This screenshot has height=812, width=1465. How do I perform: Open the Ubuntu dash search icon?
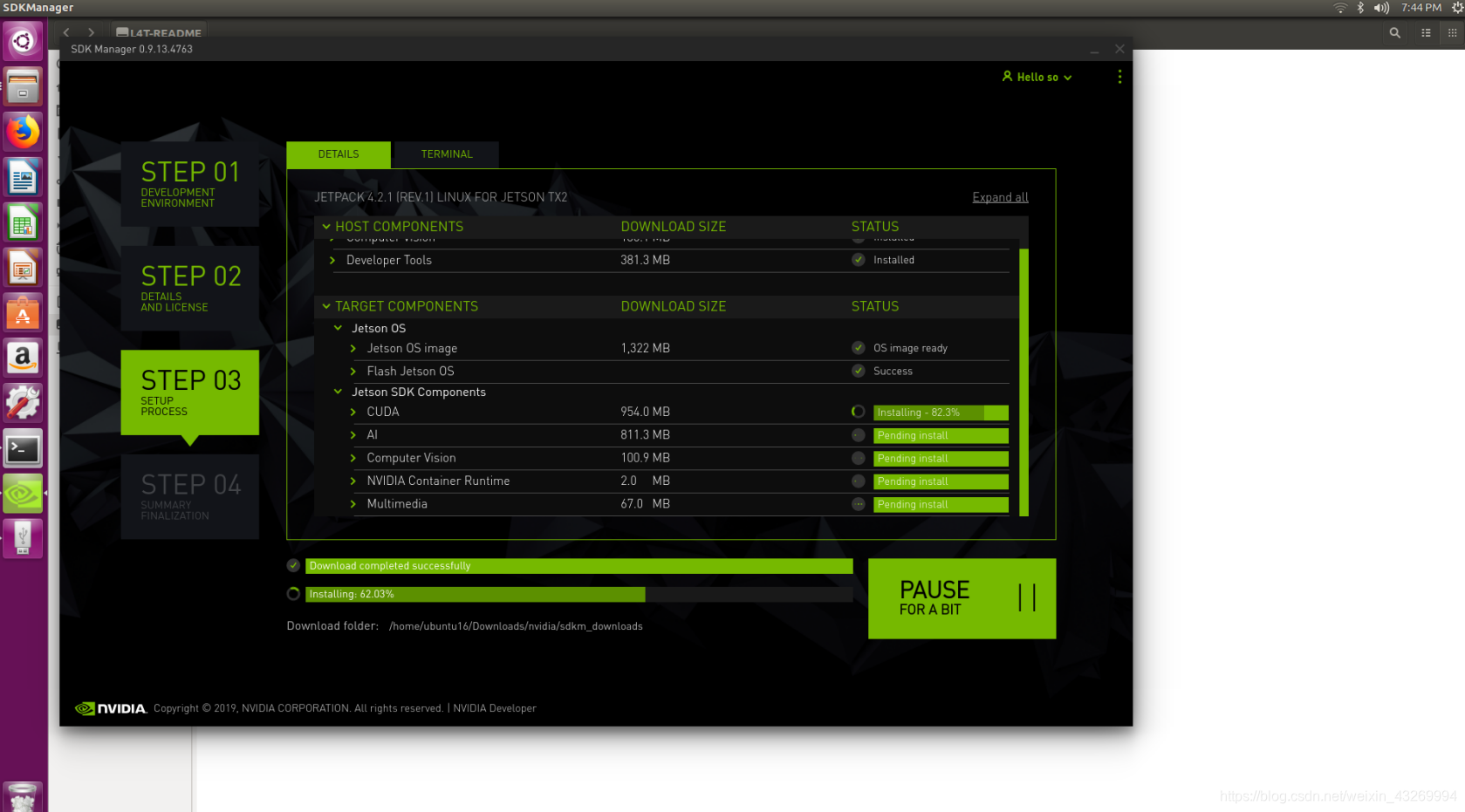[x=23, y=41]
